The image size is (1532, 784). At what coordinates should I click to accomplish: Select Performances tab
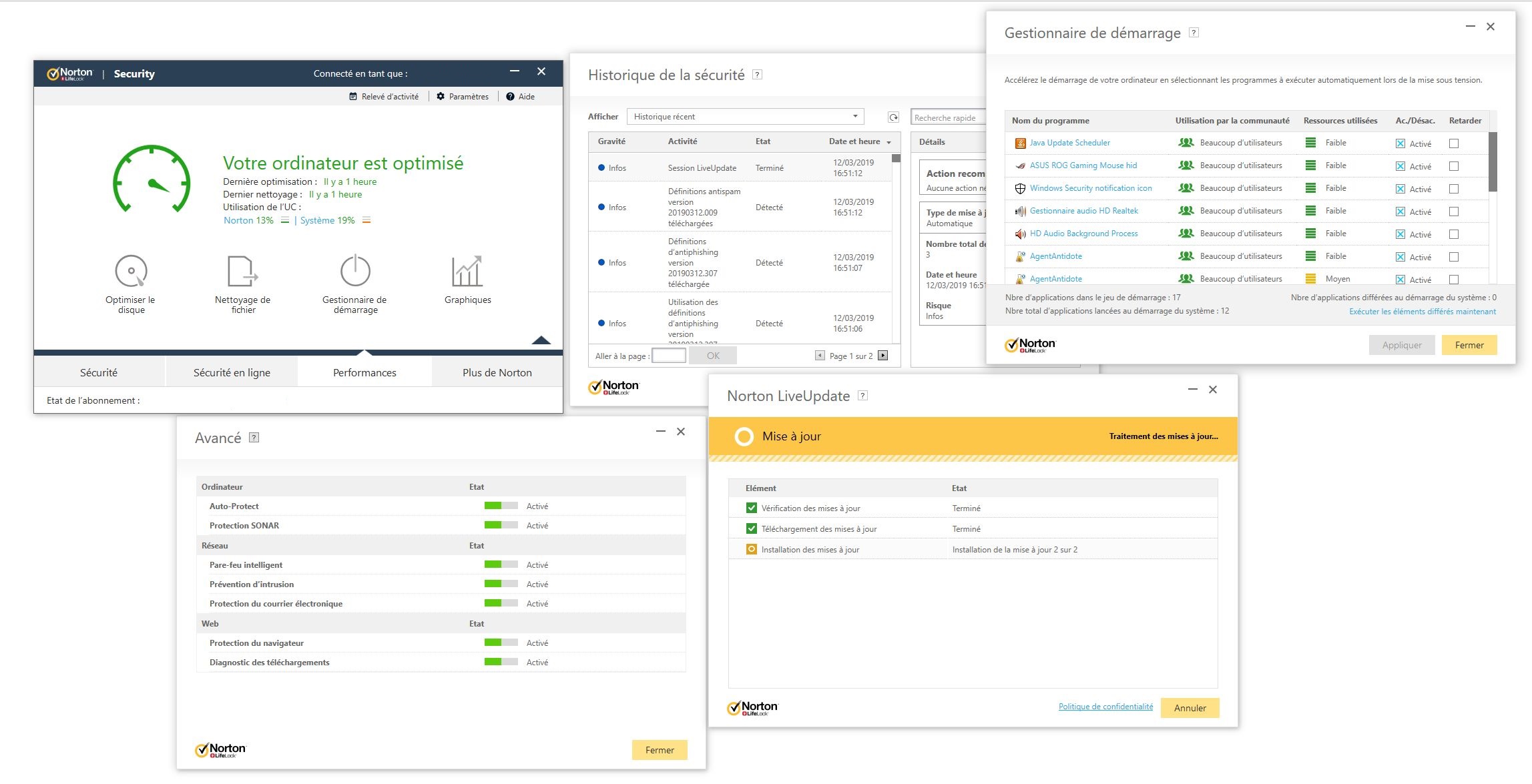364,372
